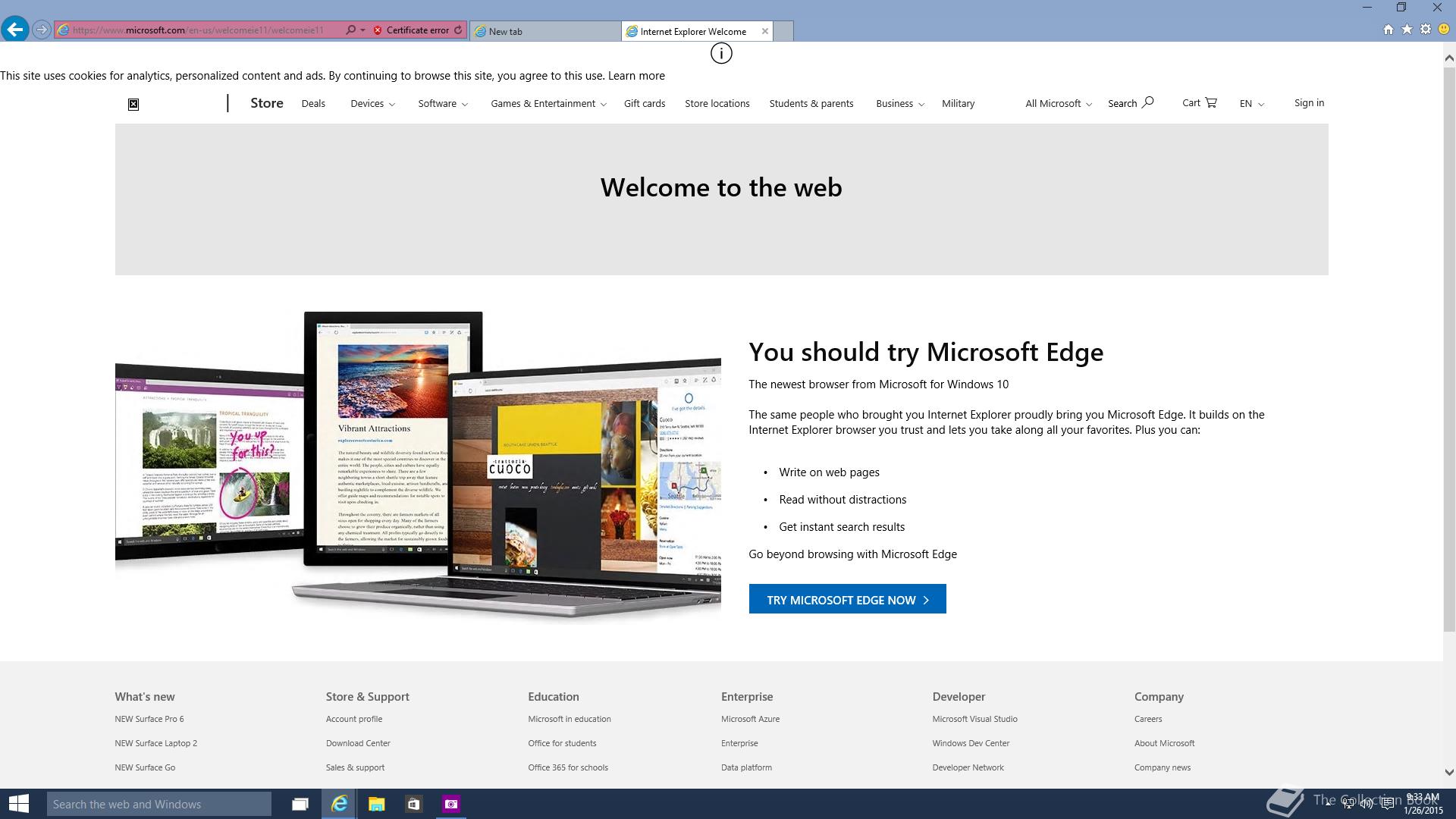Open the EN language dropdown
1456x819 pixels.
[x=1251, y=104]
